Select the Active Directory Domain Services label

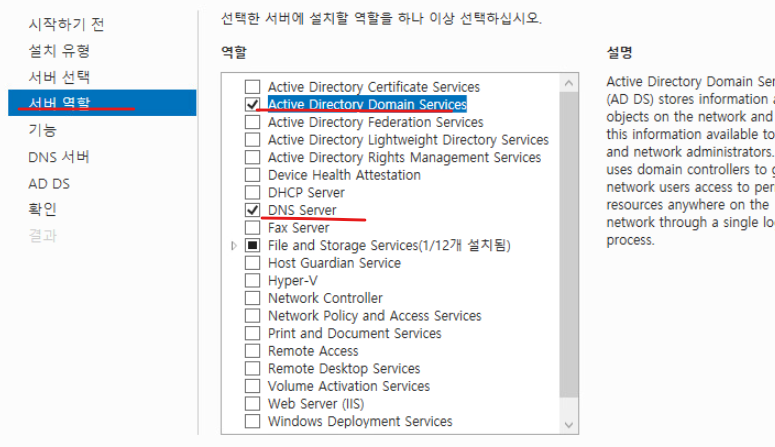pyautogui.click(x=367, y=104)
